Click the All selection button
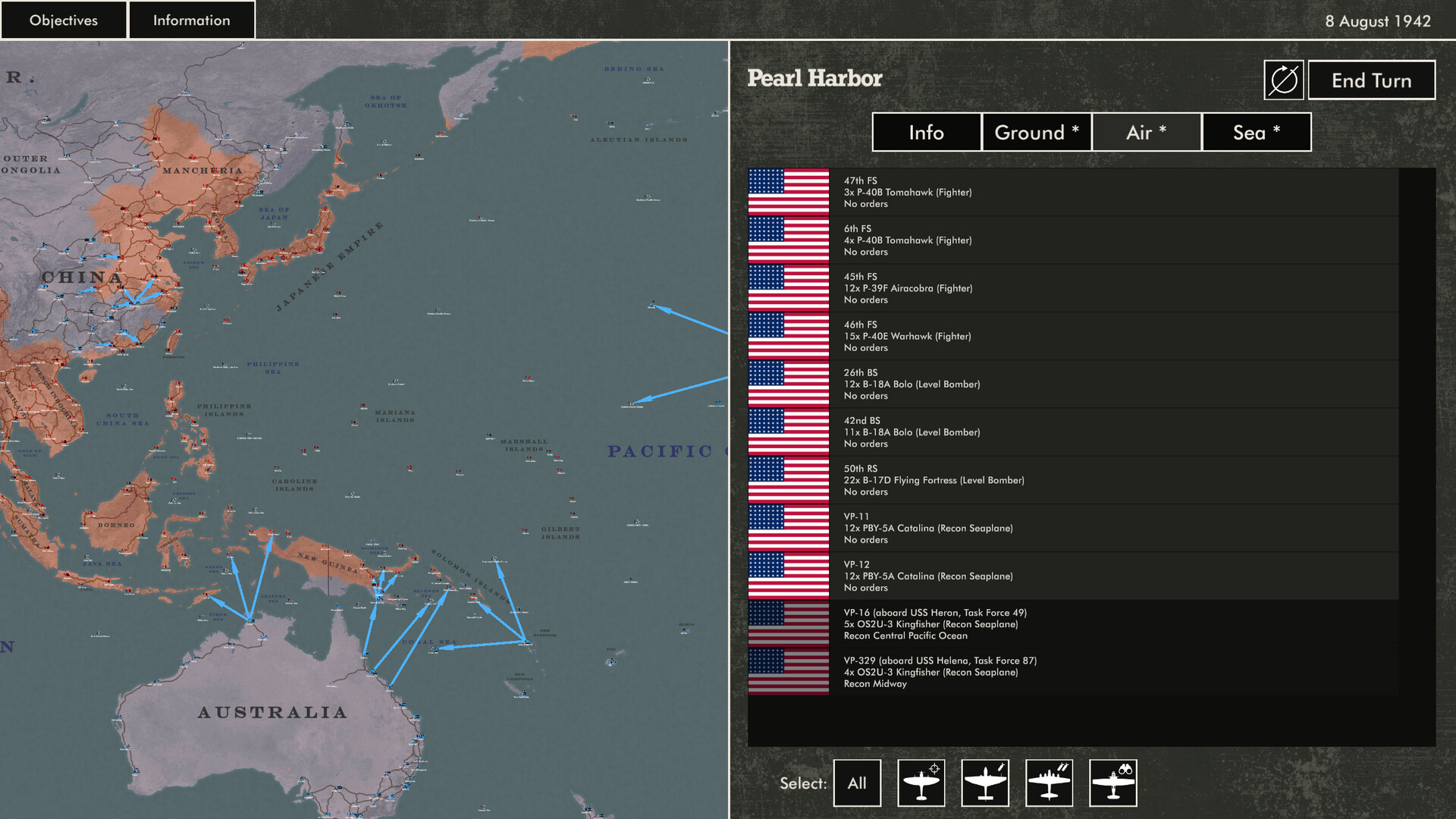This screenshot has width=1456, height=819. (857, 783)
